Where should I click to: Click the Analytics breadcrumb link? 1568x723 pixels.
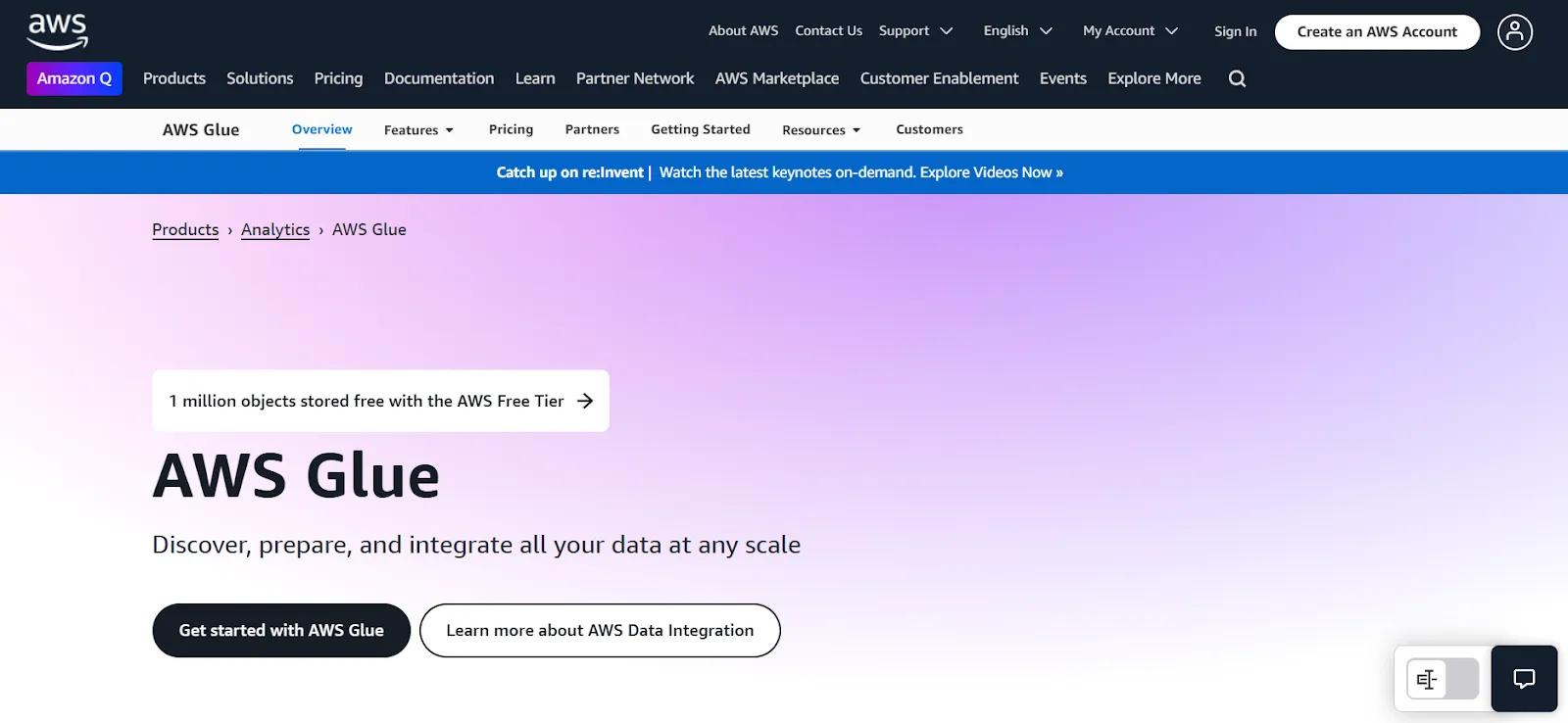pyautogui.click(x=275, y=229)
